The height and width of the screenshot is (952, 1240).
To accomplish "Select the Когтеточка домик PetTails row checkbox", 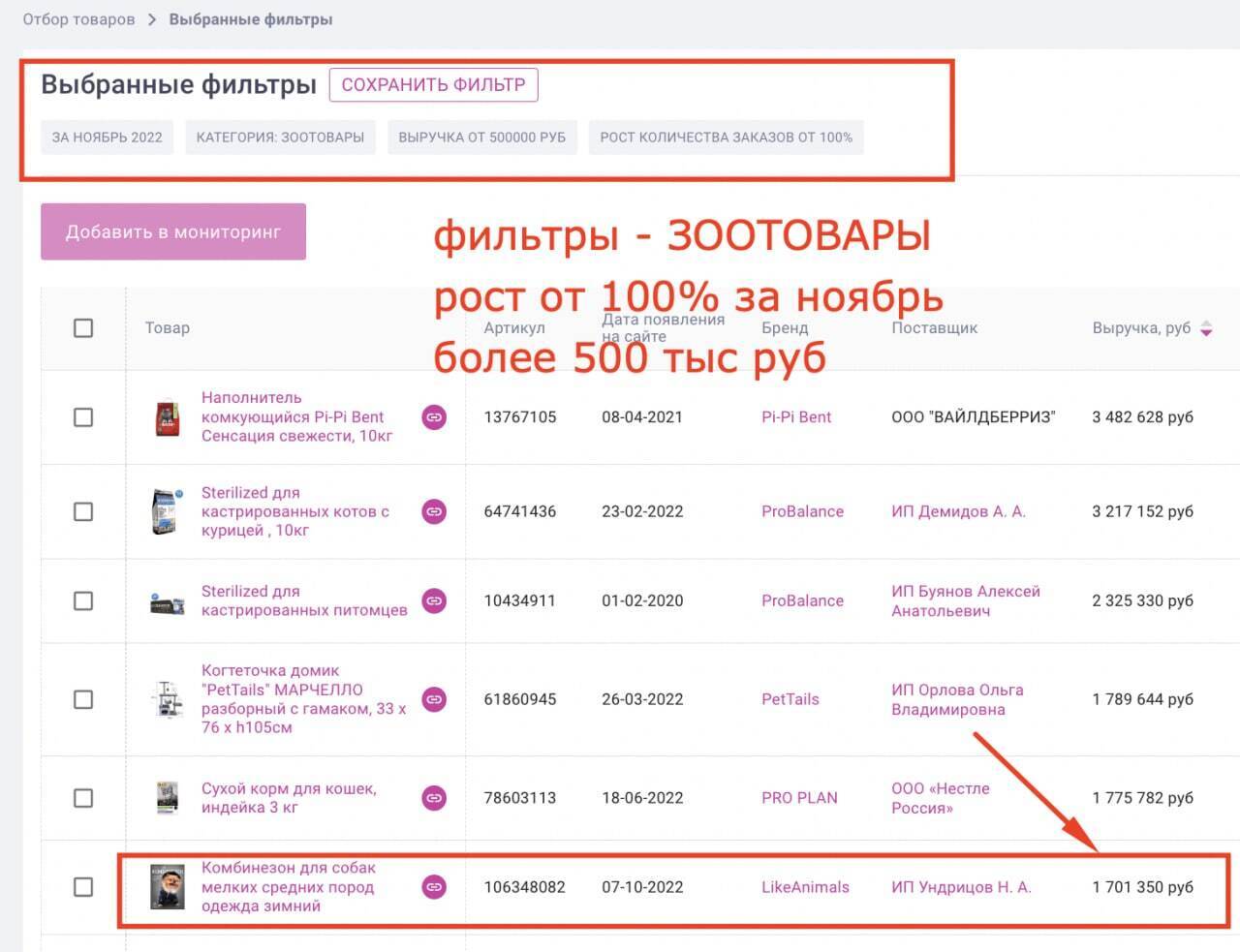I will 83,699.
